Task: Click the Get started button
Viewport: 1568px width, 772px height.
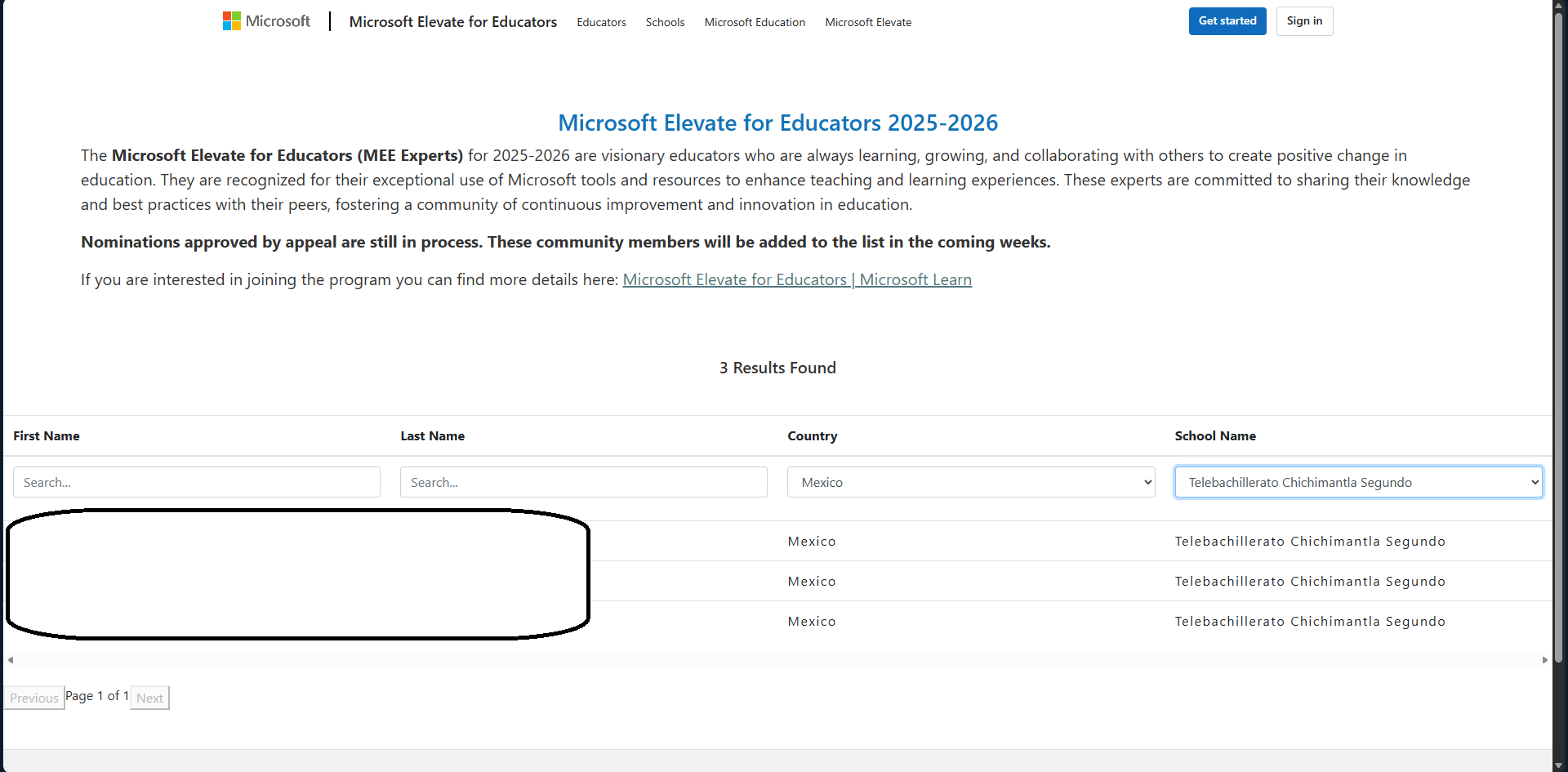Action: (x=1227, y=21)
